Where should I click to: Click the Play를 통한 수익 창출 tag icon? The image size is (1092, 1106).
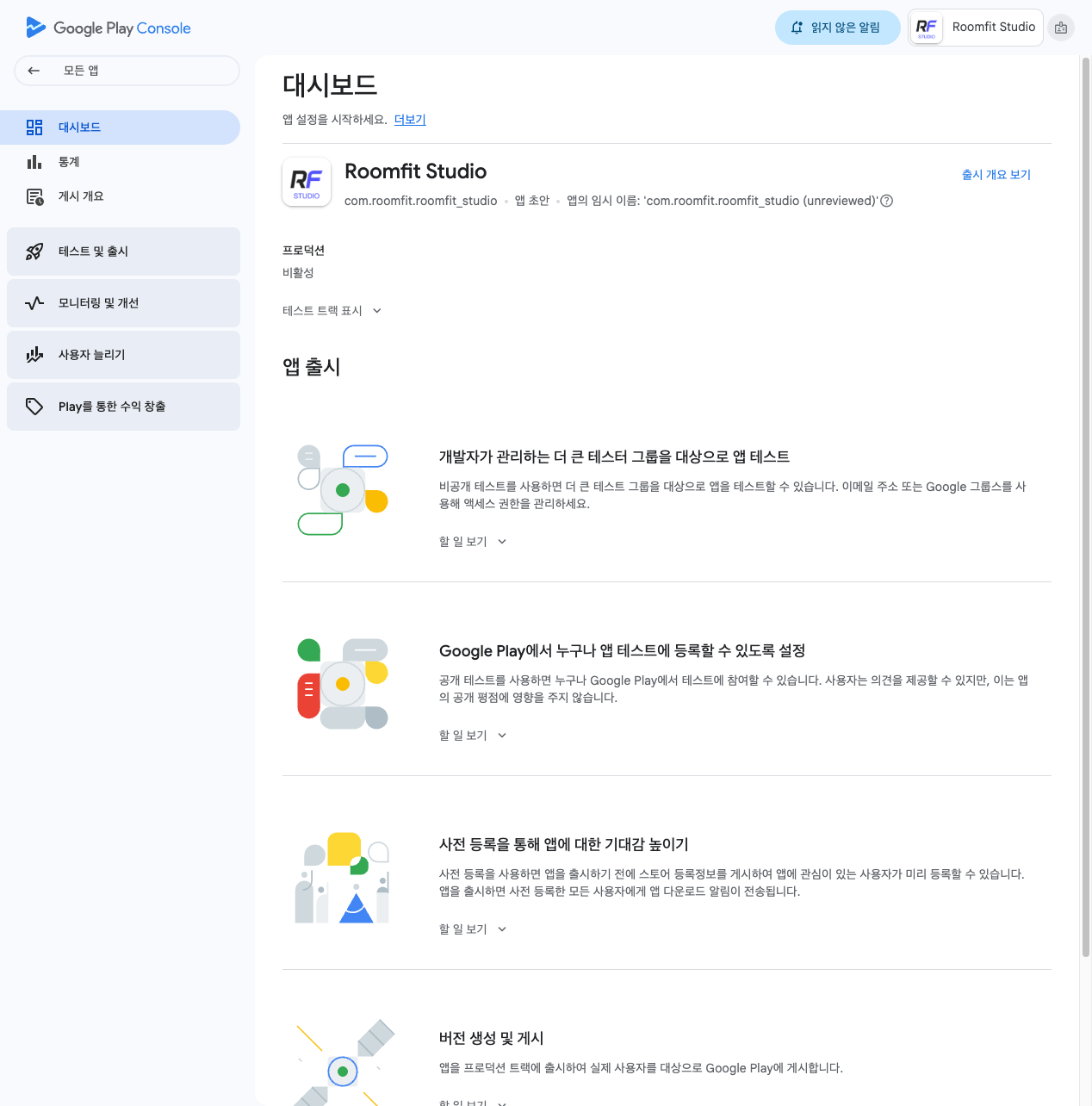[x=34, y=407]
